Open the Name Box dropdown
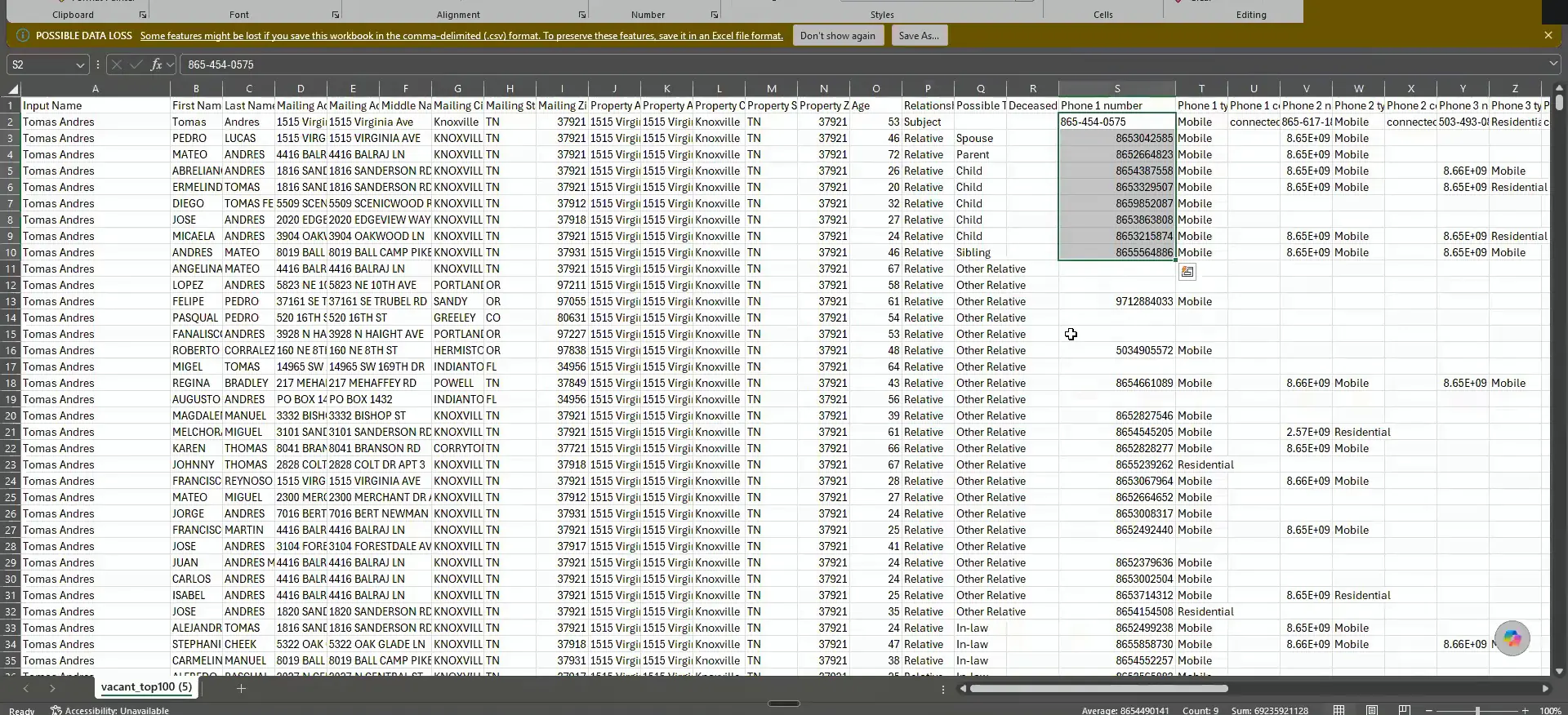The image size is (1568, 715). point(80,64)
